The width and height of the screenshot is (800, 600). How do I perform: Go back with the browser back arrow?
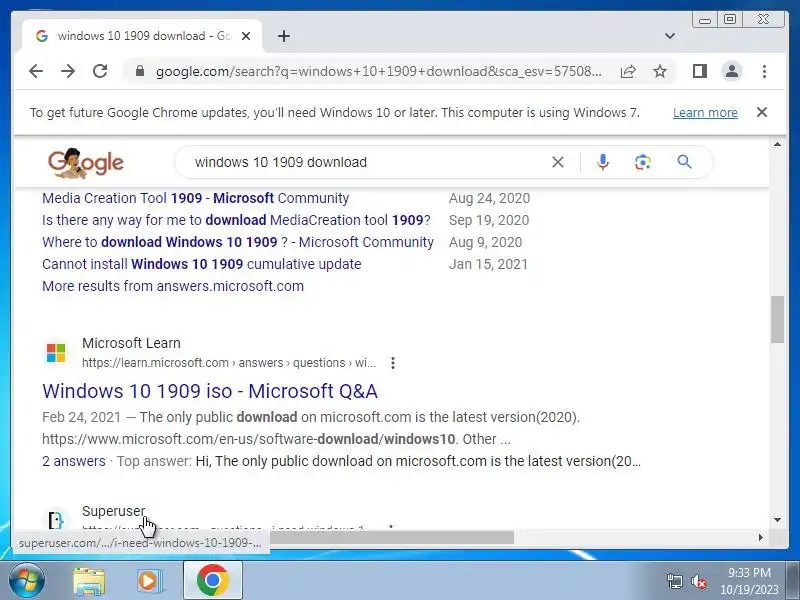(x=36, y=71)
